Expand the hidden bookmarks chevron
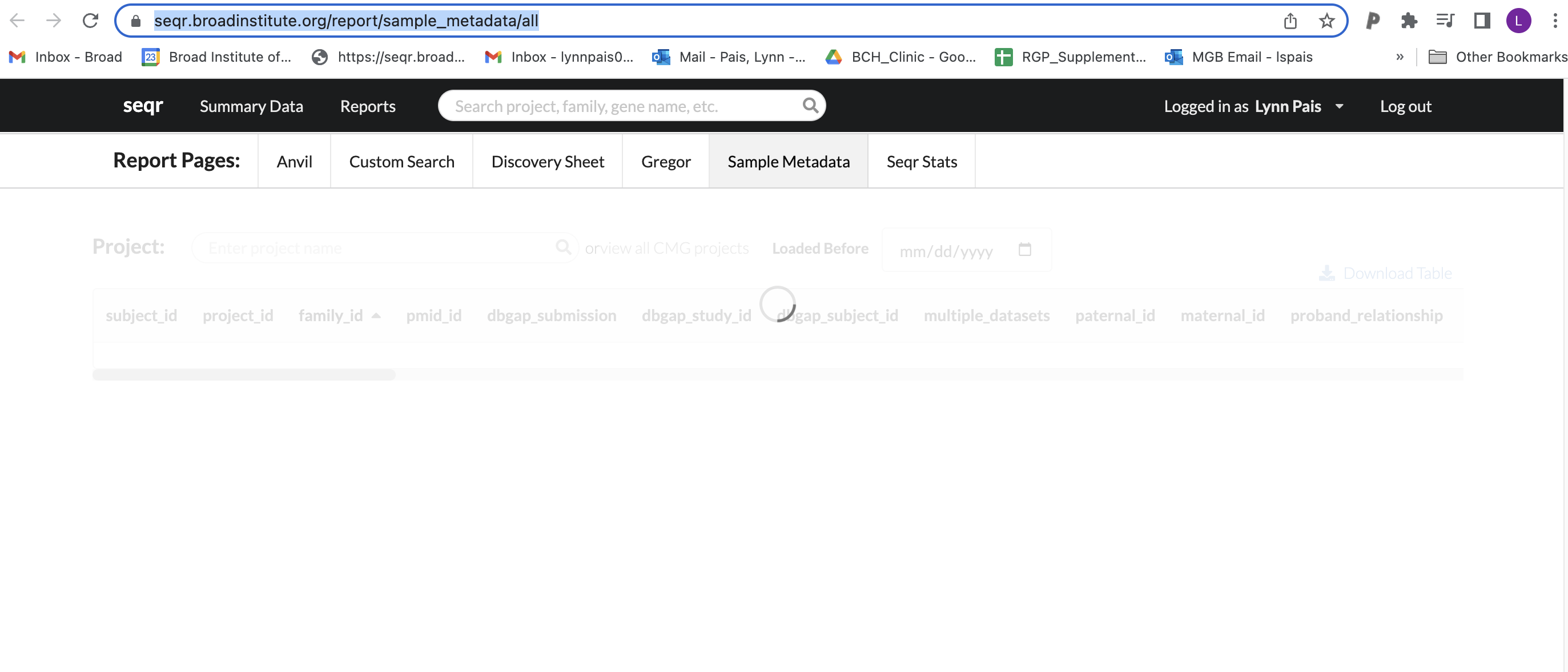This screenshot has width=1568, height=672. (1400, 57)
